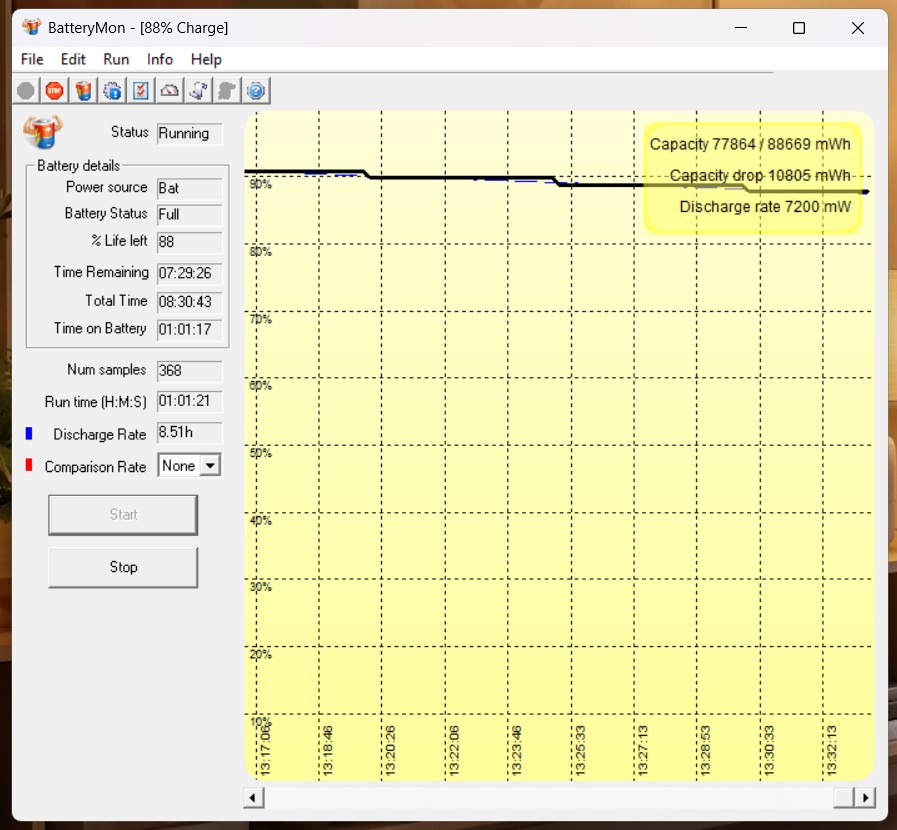Open help from the blue question mark icon
This screenshot has height=830, width=897.
point(256,90)
